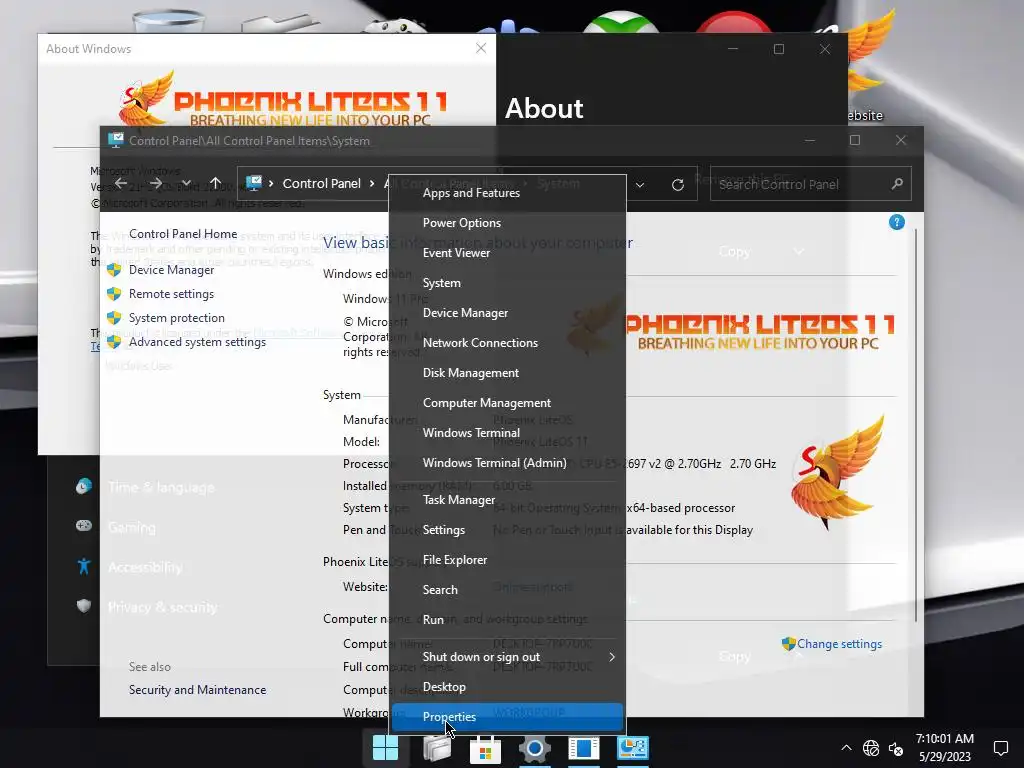This screenshot has height=768, width=1024.
Task: Click the network globe tray icon
Action: point(871,748)
